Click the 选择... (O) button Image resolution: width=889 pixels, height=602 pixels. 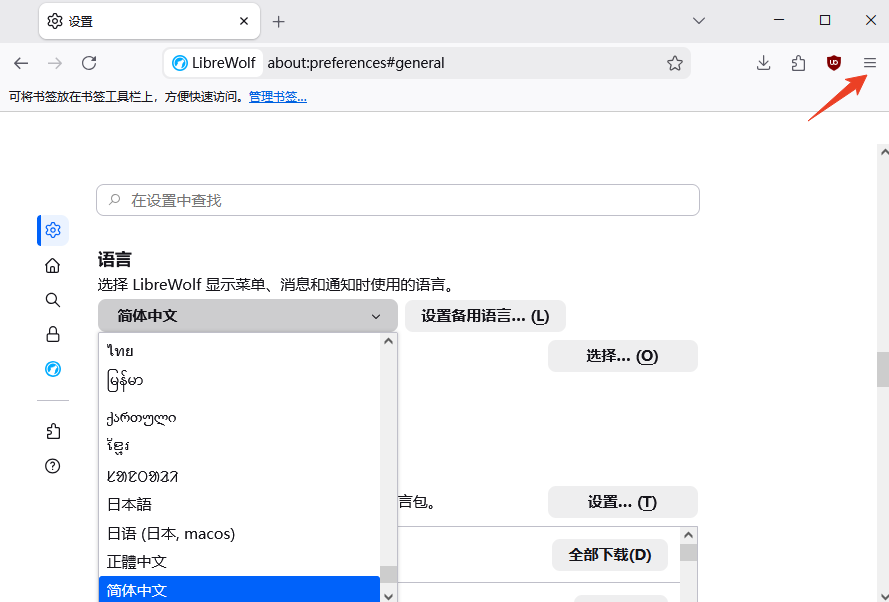(623, 356)
